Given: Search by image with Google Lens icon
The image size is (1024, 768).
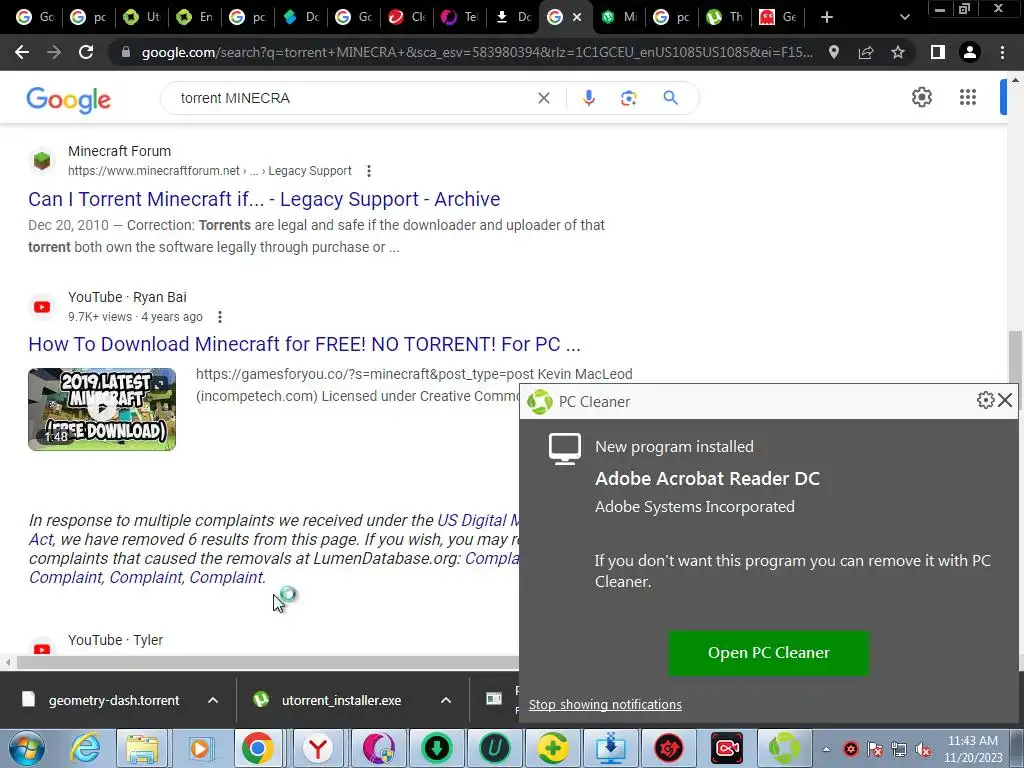Looking at the screenshot, I should pyautogui.click(x=628, y=98).
